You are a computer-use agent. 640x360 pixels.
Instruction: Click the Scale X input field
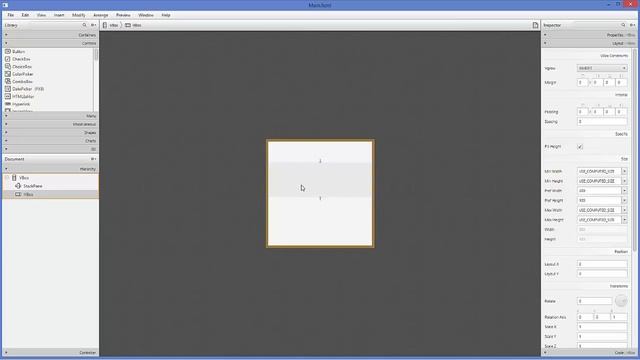(602, 327)
